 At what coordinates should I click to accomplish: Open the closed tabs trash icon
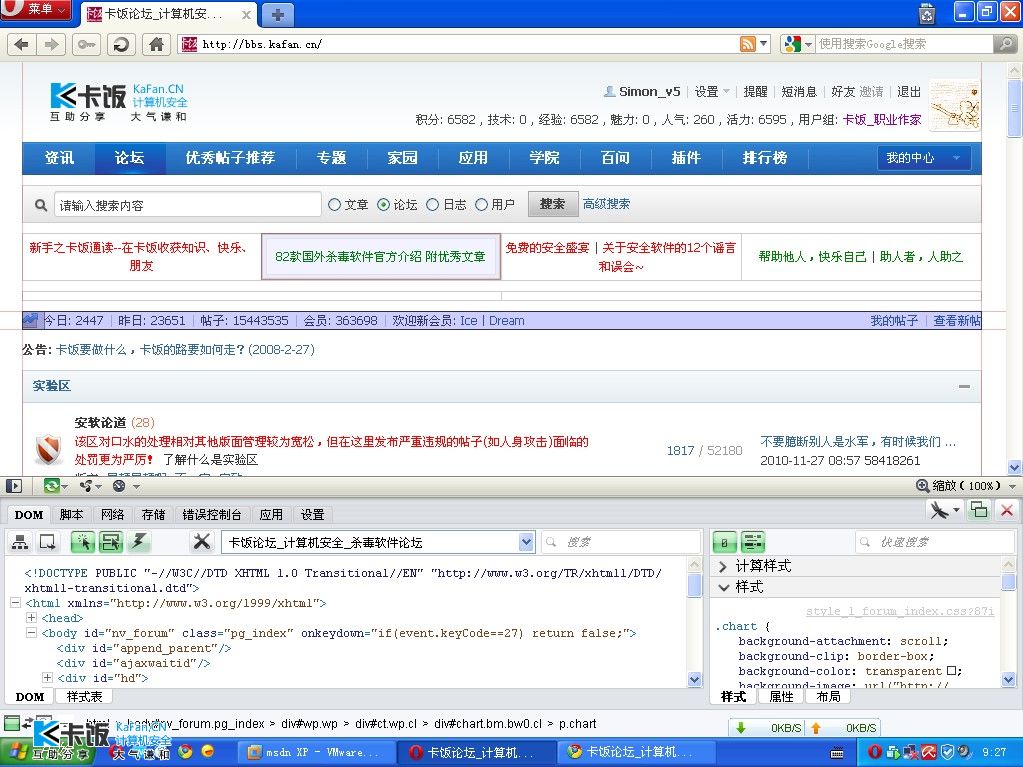point(926,13)
